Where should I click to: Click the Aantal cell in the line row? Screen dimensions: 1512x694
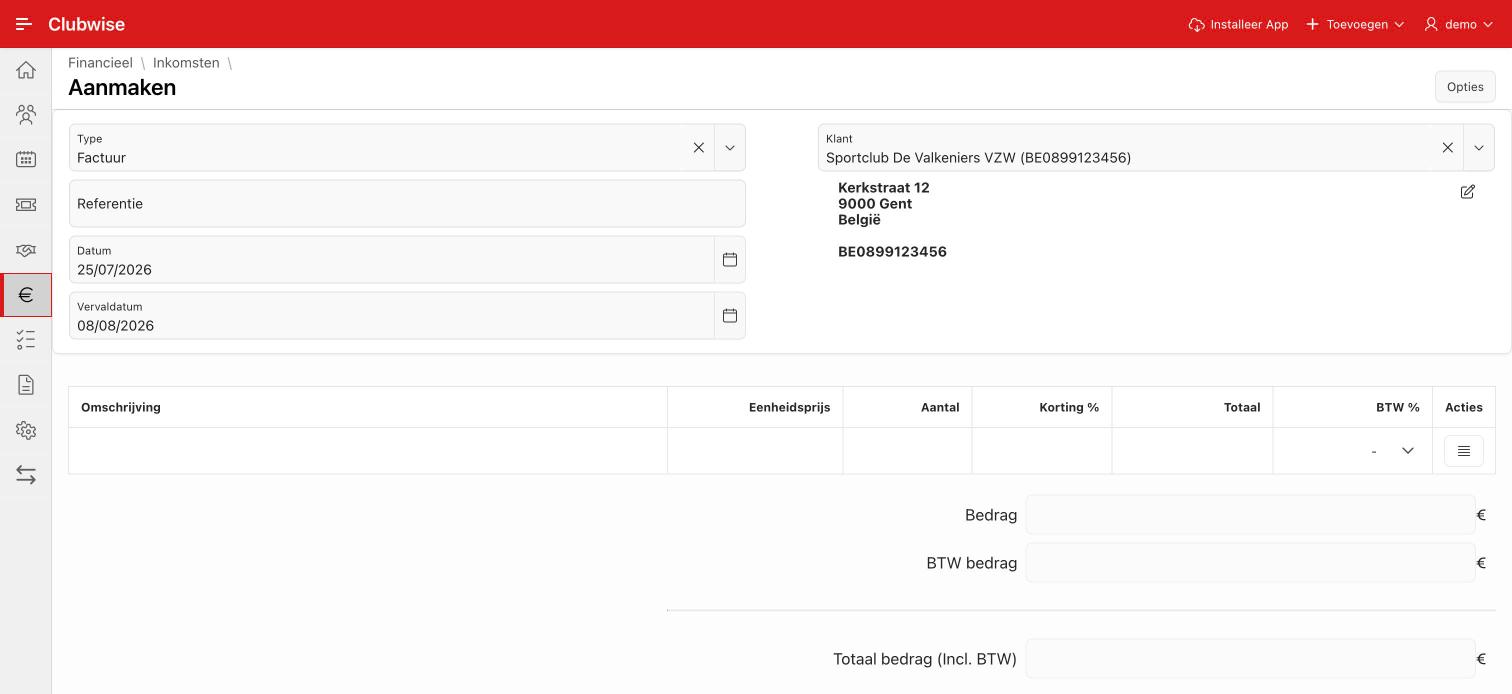coord(908,451)
